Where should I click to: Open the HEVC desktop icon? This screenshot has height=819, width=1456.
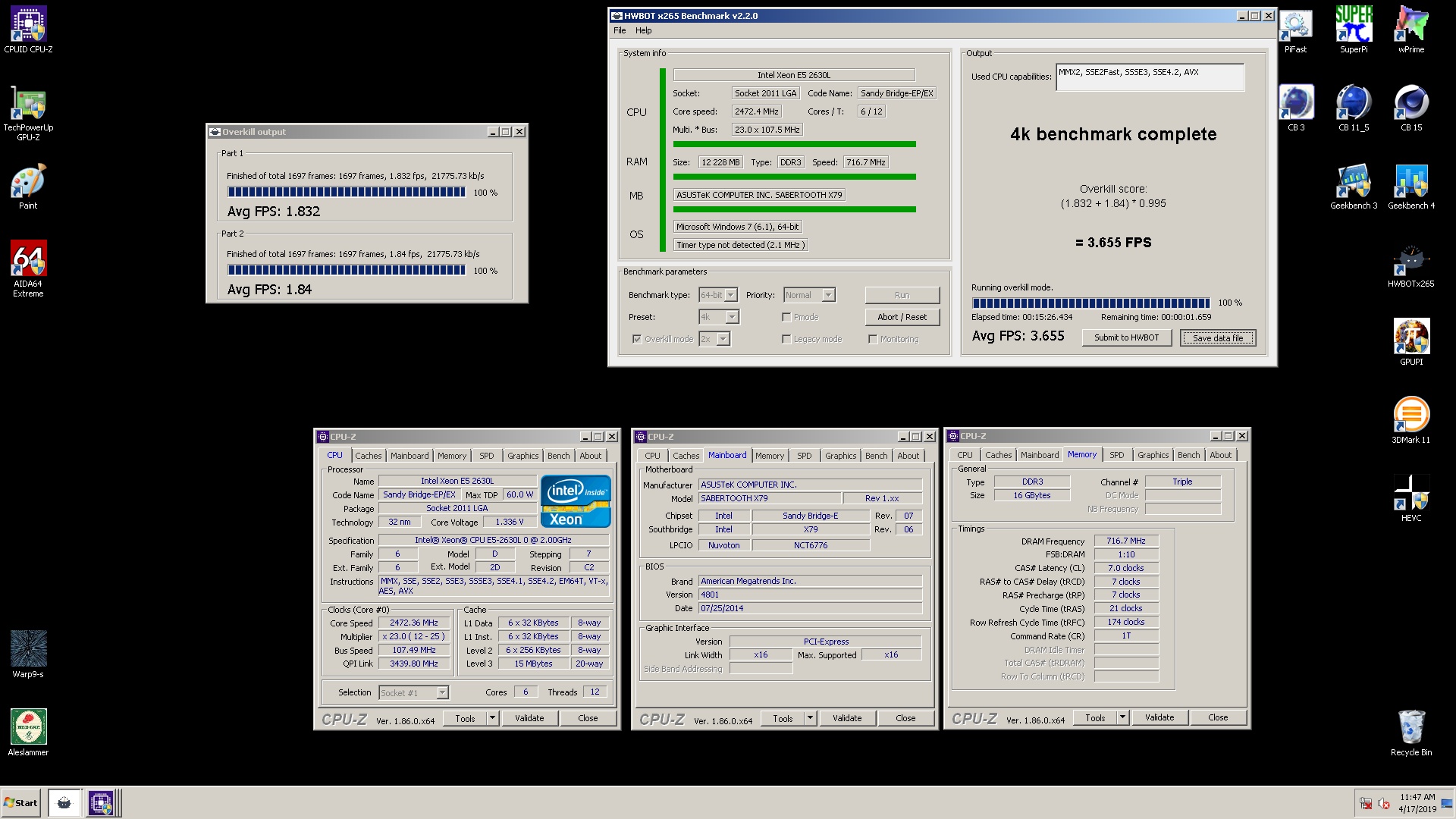[x=1411, y=499]
